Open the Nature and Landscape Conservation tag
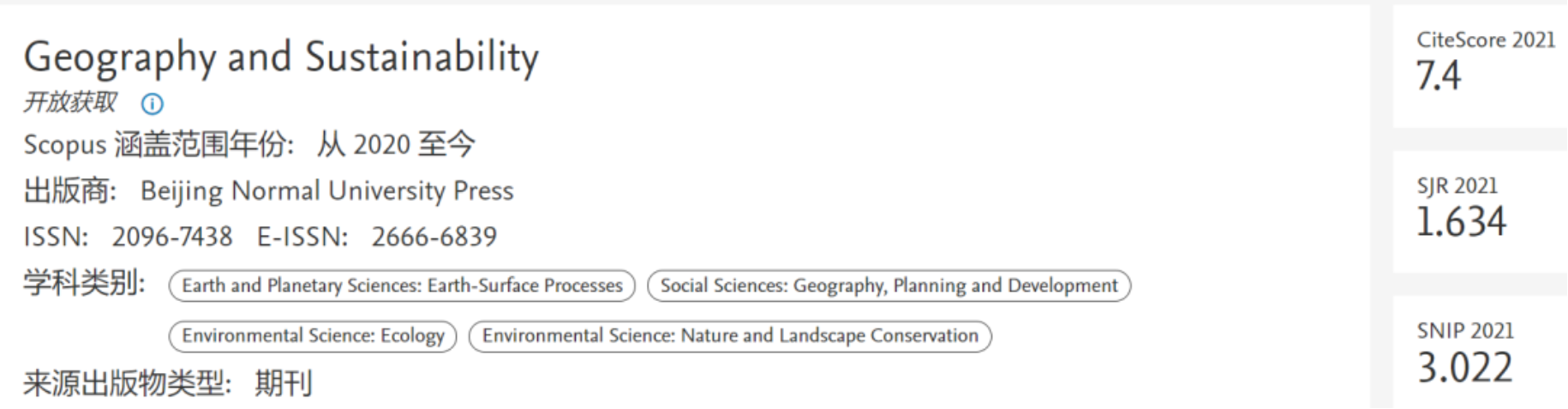The width and height of the screenshot is (1568, 409). (730, 335)
